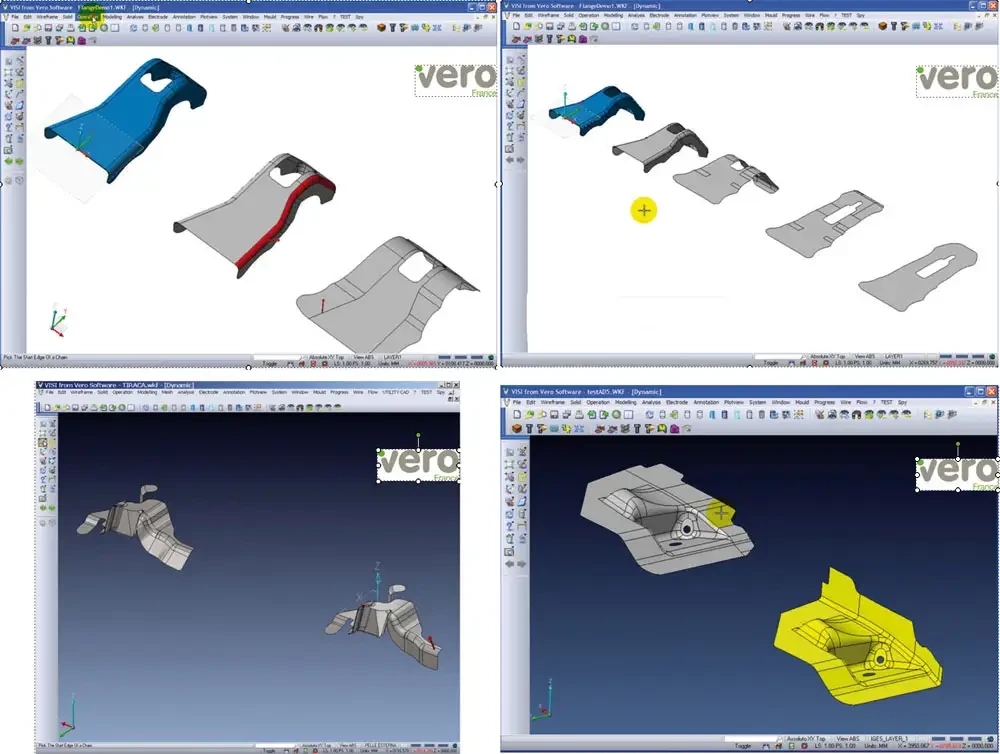Viewport: 1000px width, 754px height.
Task: Click the grey back arrow in testAD5 window sidebar
Action: 510,564
